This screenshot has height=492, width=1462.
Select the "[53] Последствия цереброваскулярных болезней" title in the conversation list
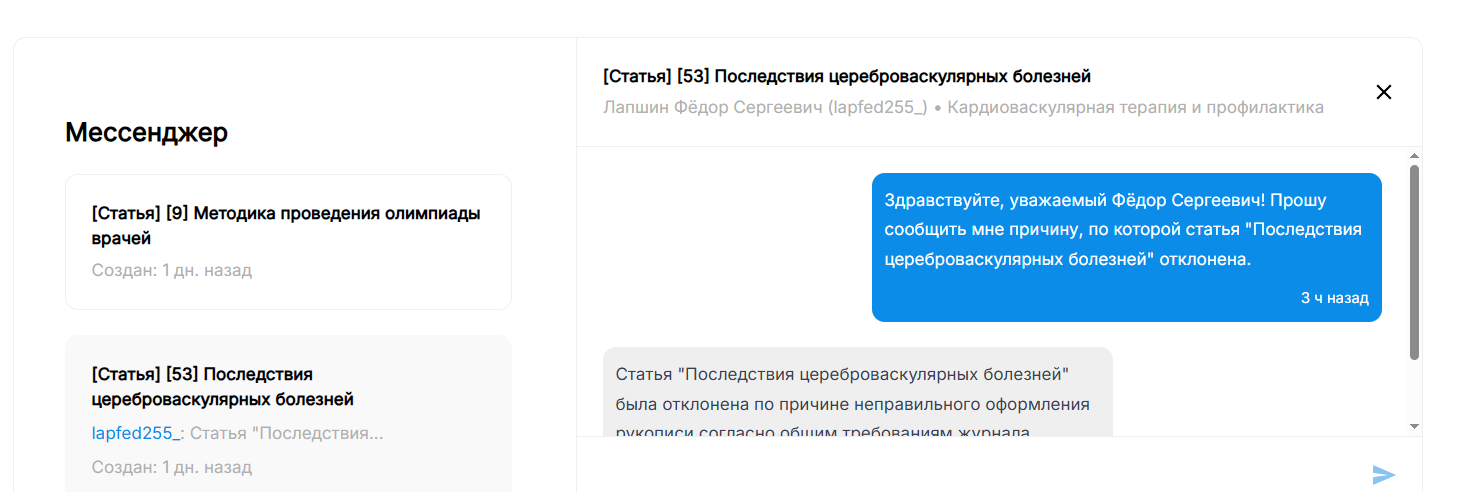click(222, 387)
